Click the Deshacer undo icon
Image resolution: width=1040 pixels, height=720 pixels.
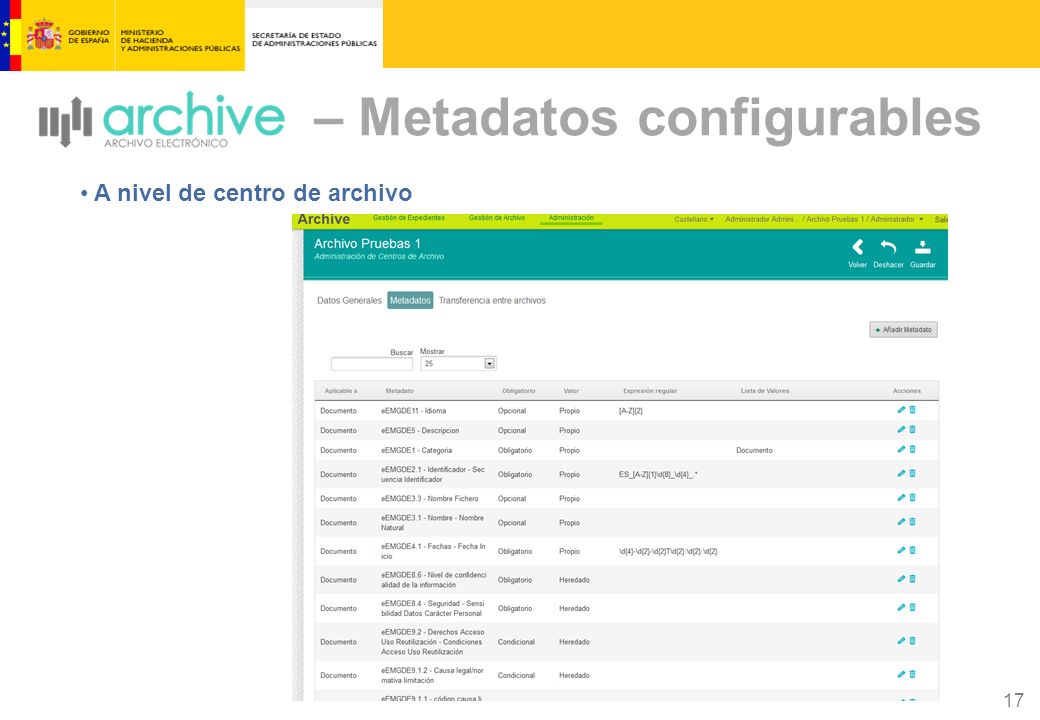click(888, 247)
